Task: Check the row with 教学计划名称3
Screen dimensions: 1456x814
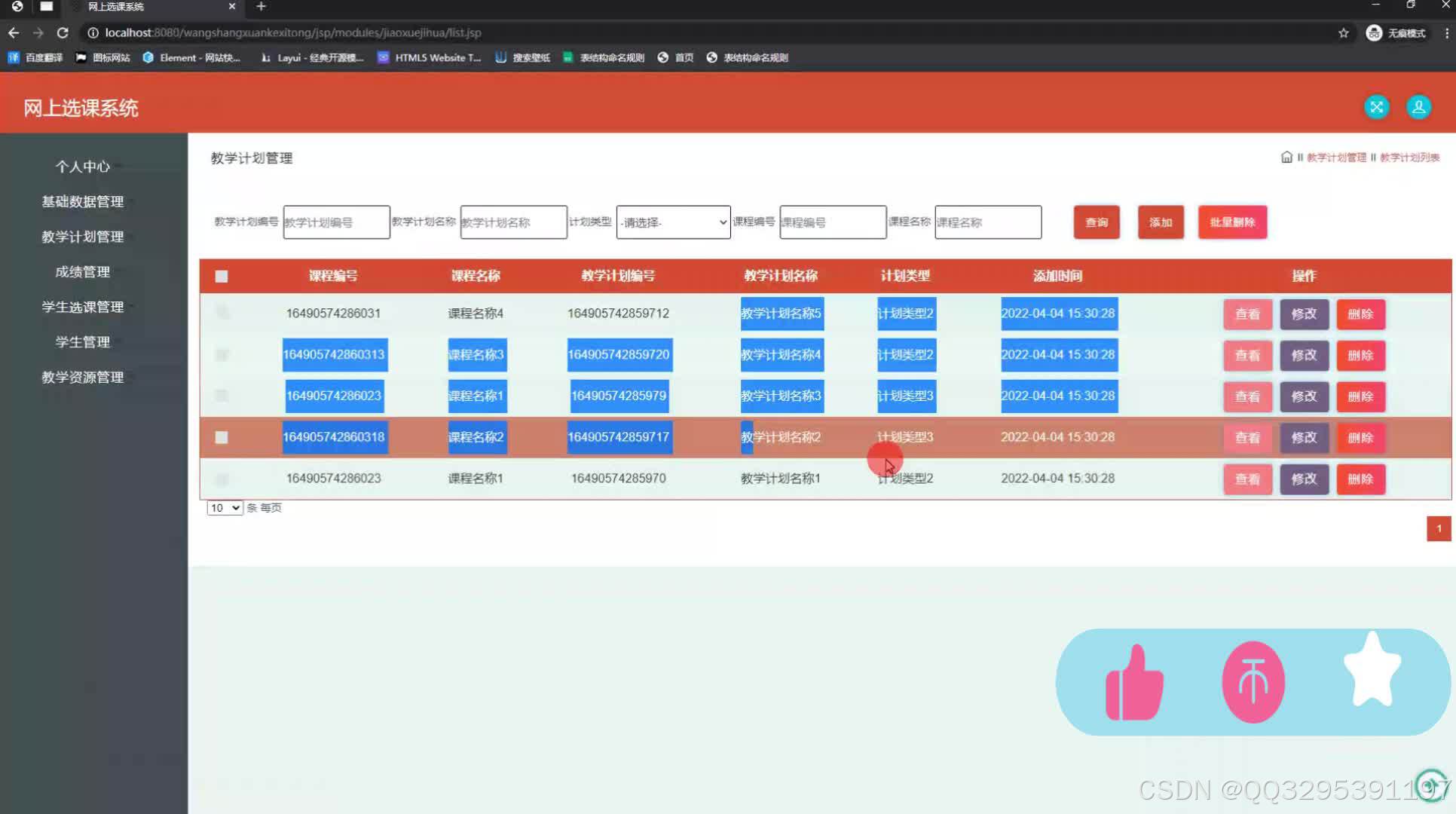Action: [222, 395]
